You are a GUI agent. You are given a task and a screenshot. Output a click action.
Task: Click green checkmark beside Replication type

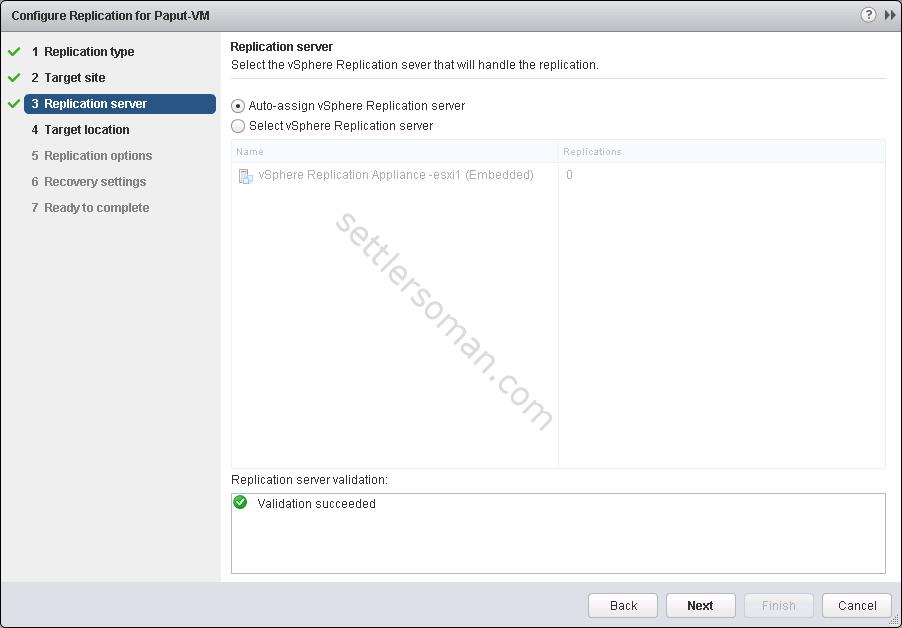click(14, 52)
